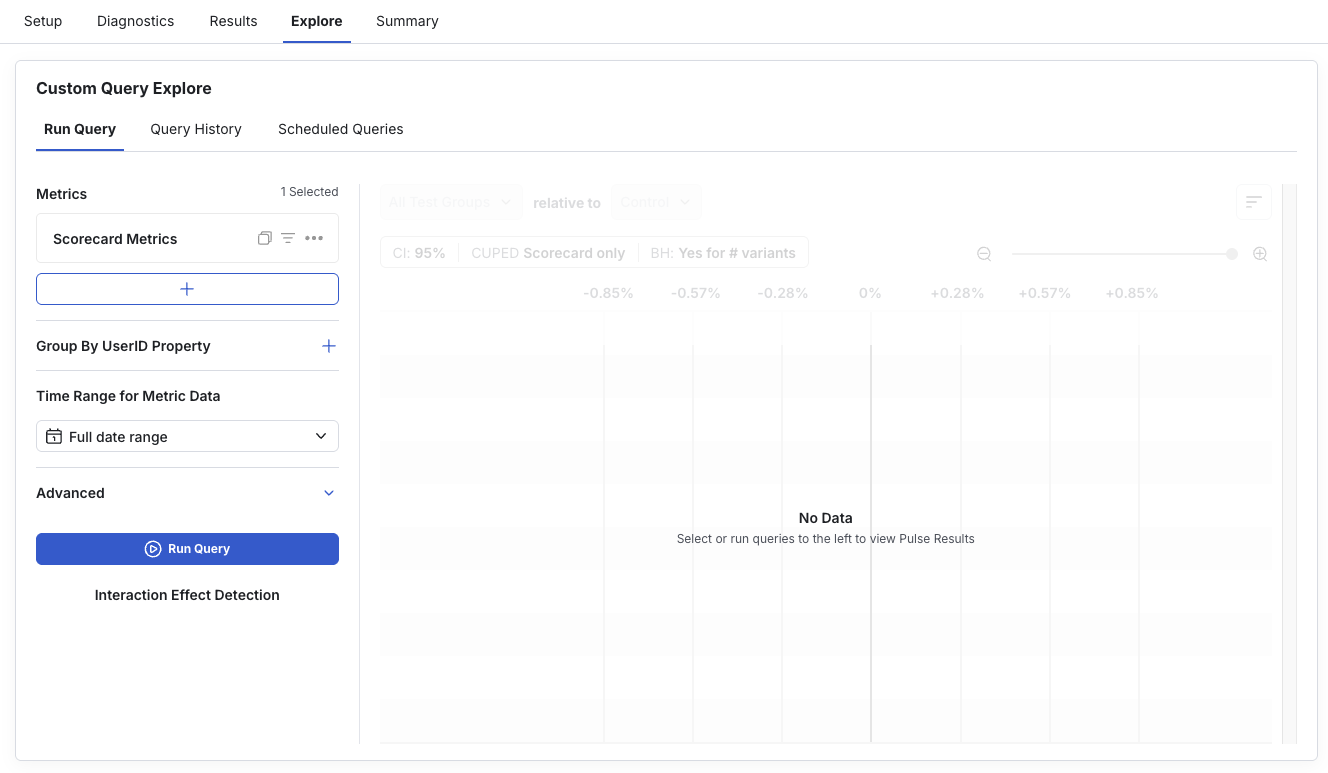Screen dimensions: 1328x773
Task: Open the Control comparison dropdown
Action: click(x=656, y=201)
